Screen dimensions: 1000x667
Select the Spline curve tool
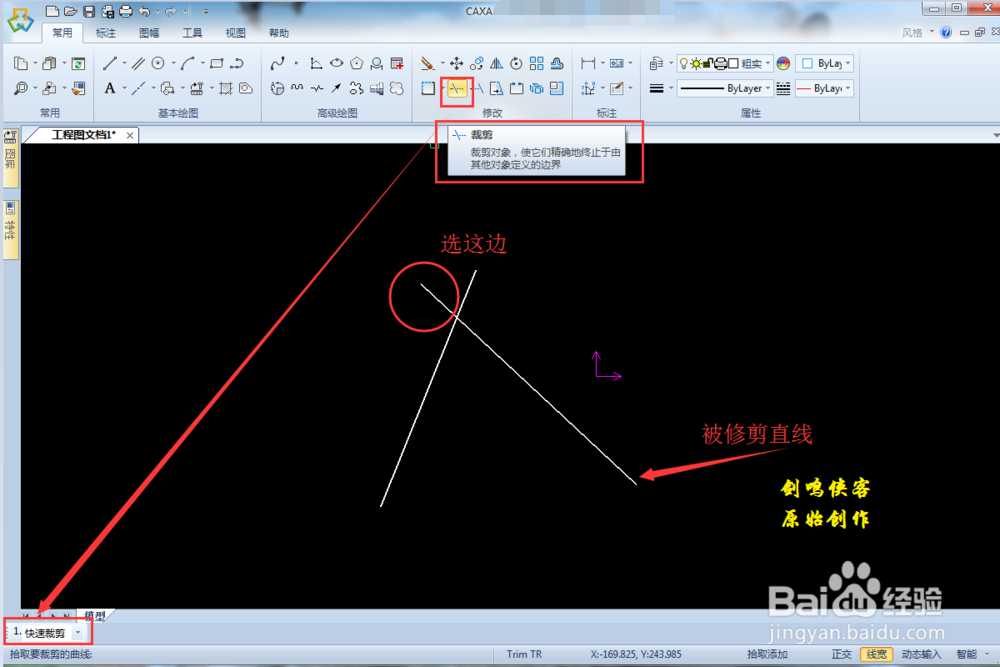(x=277, y=63)
